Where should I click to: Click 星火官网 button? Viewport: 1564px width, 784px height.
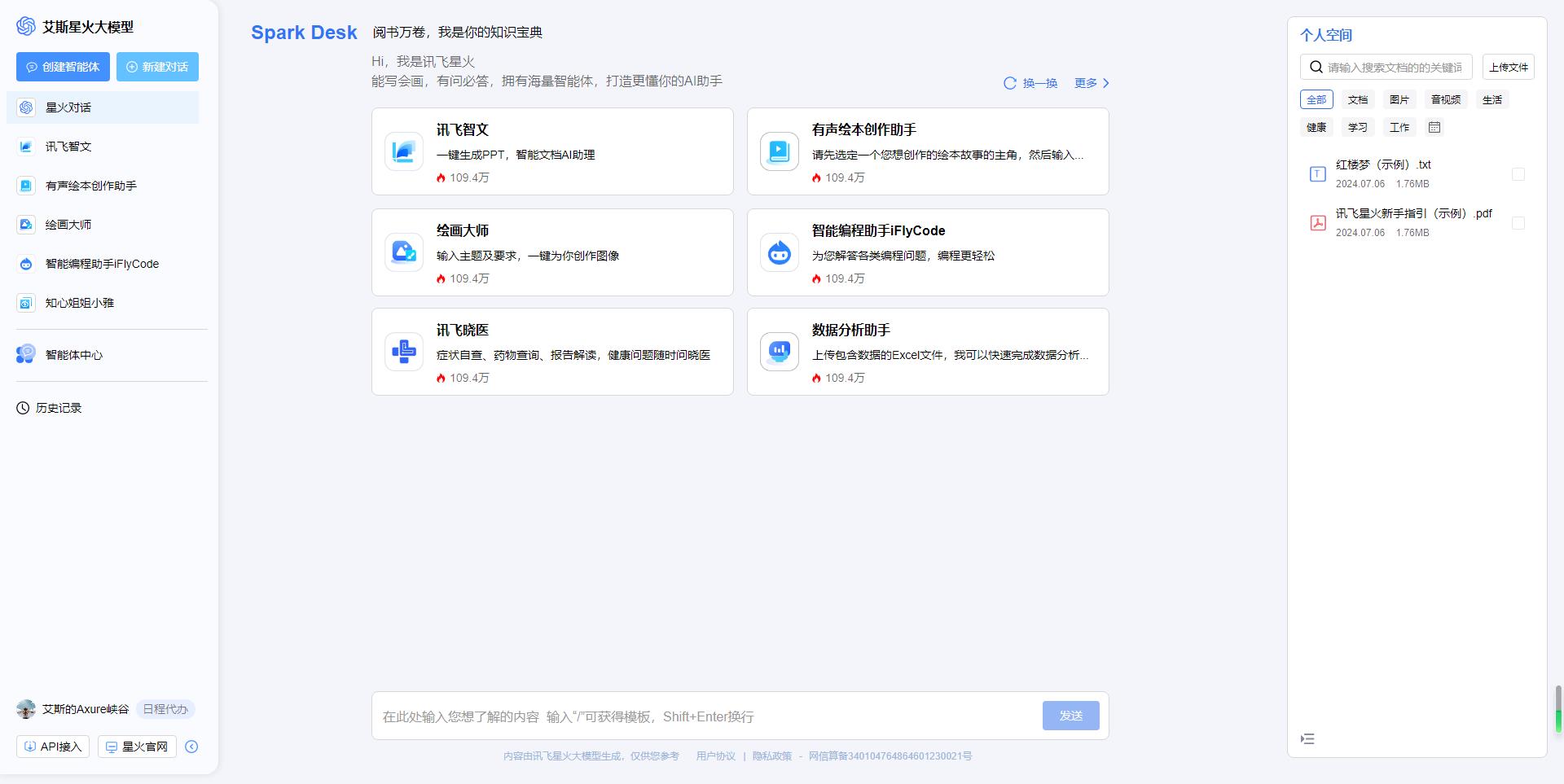137,747
